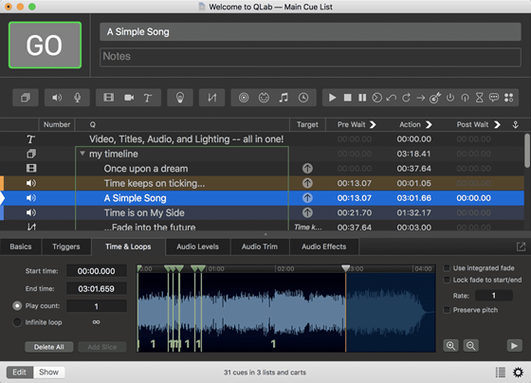Click the GO button
Screen dimensions: 531x383
45,45
